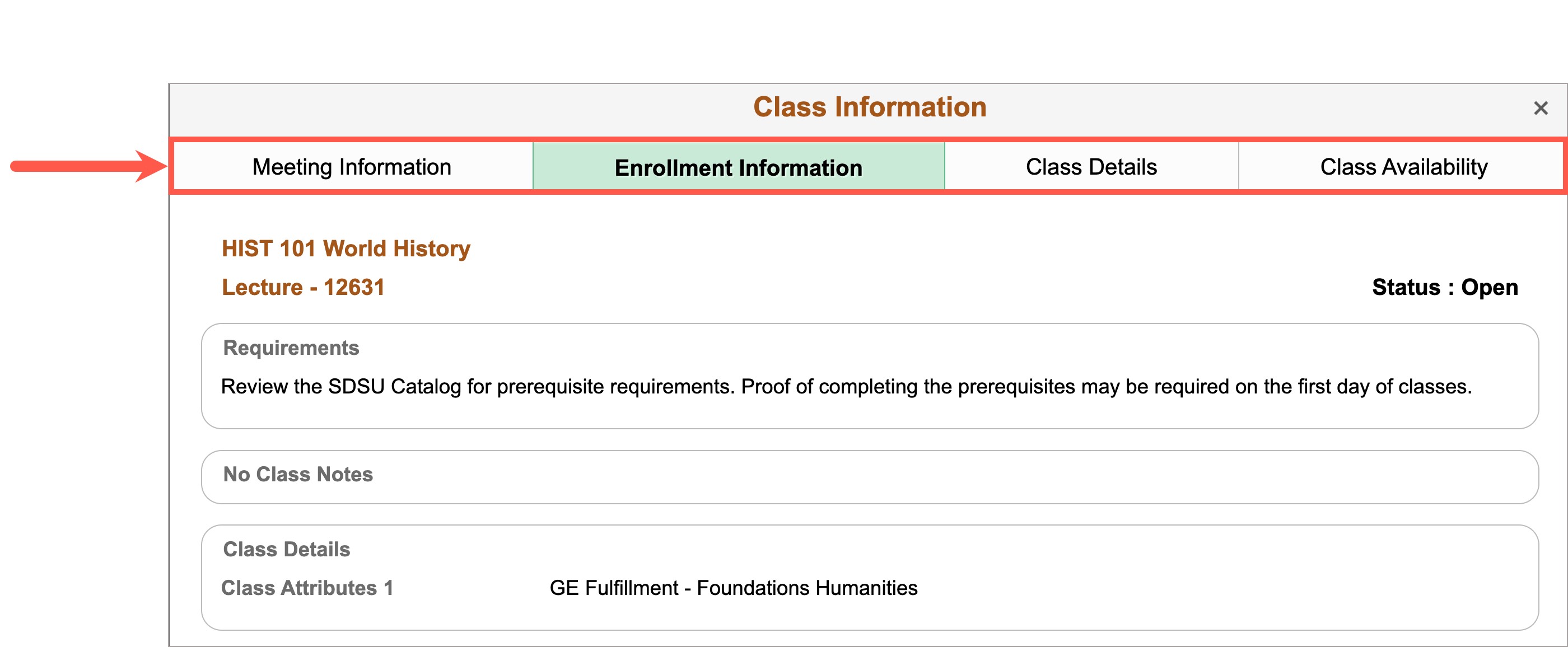The width and height of the screenshot is (1568, 647).
Task: Click the No Class Notes panel
Action: 870,477
